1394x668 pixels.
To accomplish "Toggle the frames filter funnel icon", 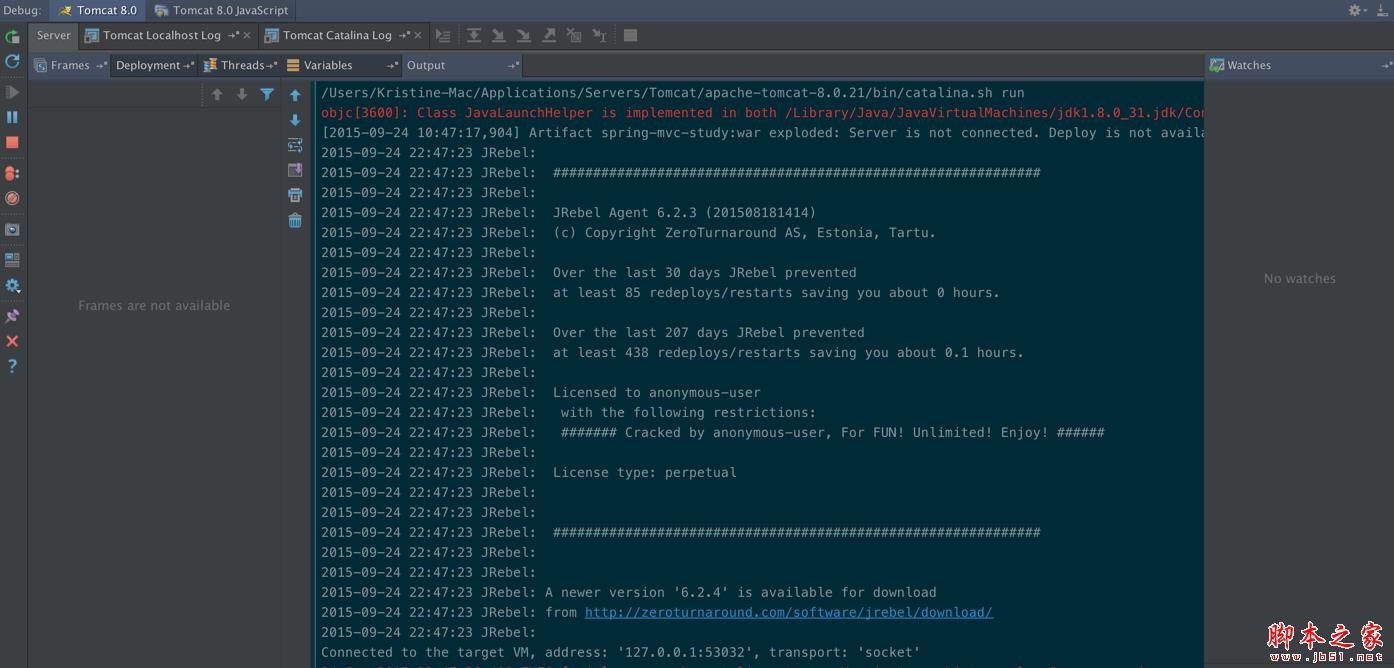I will click(267, 94).
